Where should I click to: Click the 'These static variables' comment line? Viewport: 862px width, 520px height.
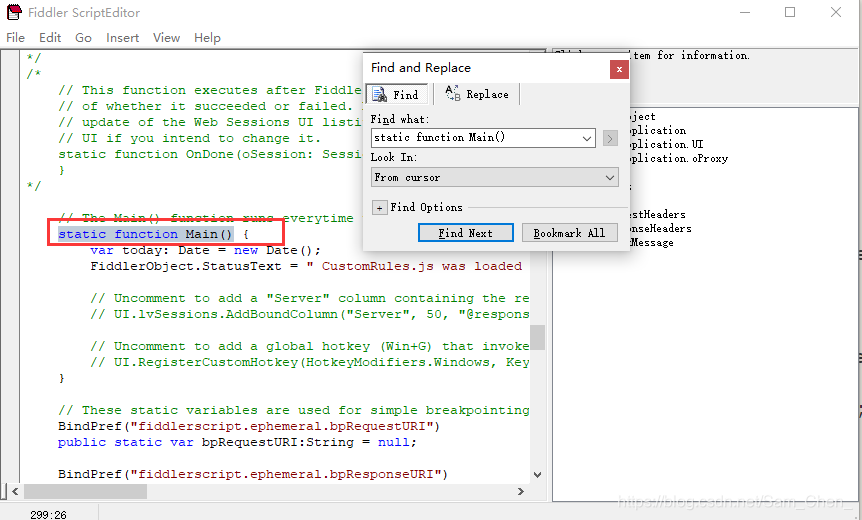point(294,410)
